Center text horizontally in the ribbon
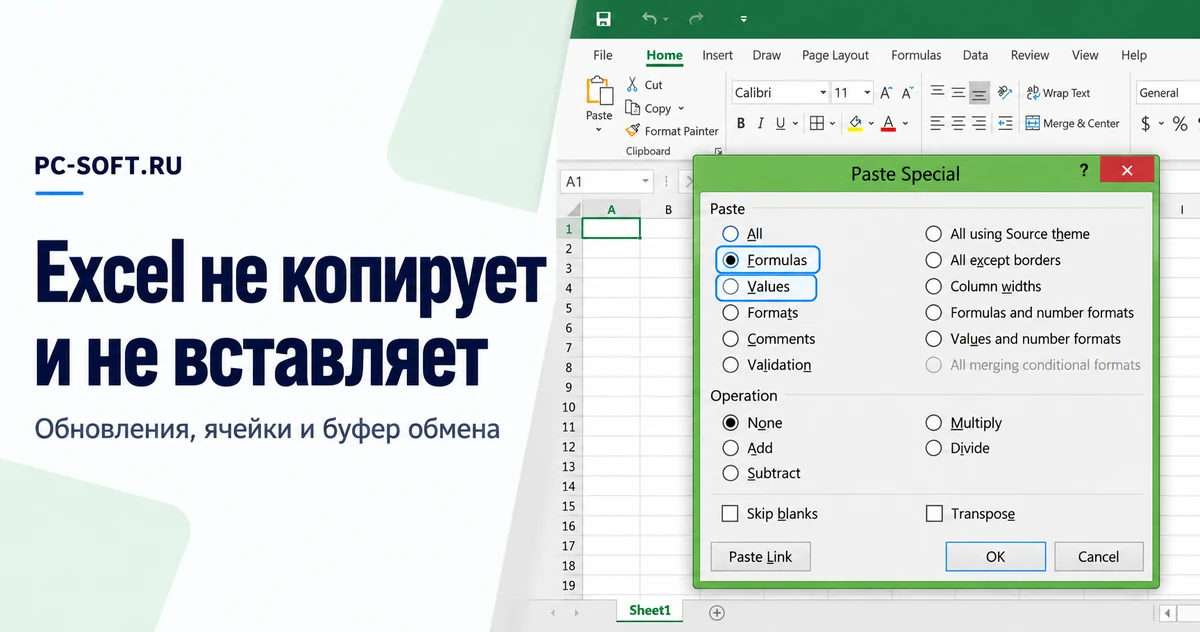1200x632 pixels. tap(958, 124)
